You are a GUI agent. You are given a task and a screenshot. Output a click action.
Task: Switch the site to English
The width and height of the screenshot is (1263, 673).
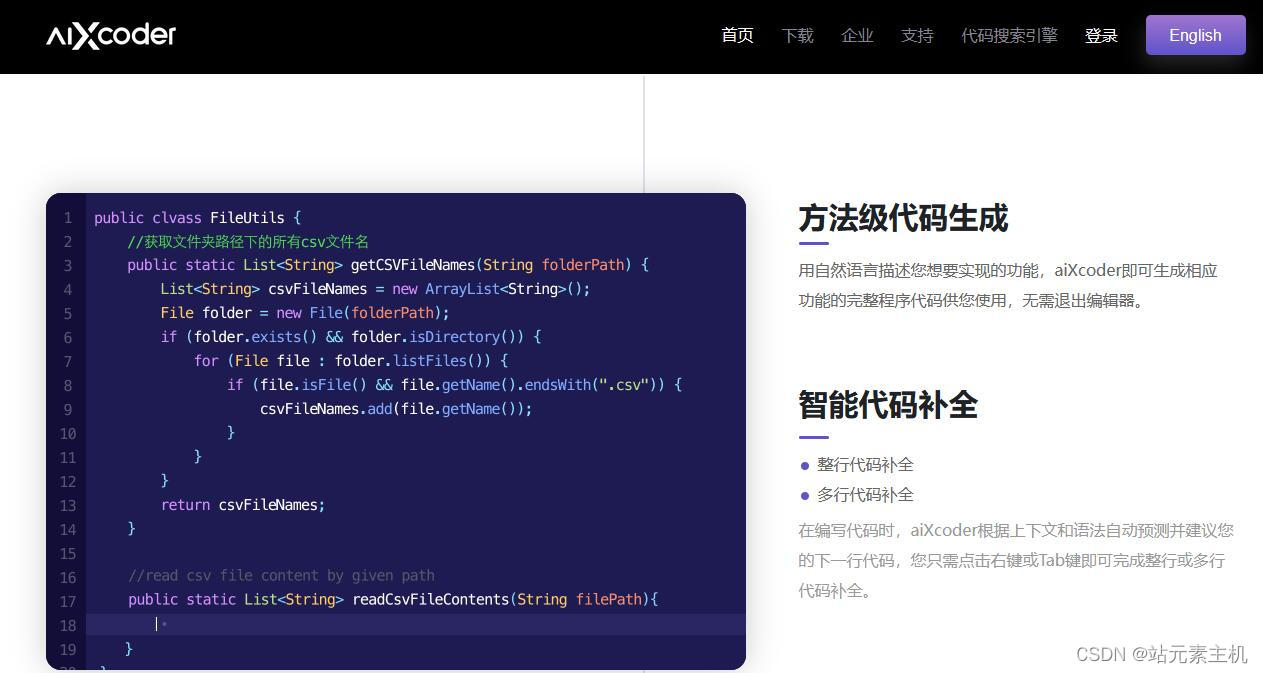(1194, 35)
